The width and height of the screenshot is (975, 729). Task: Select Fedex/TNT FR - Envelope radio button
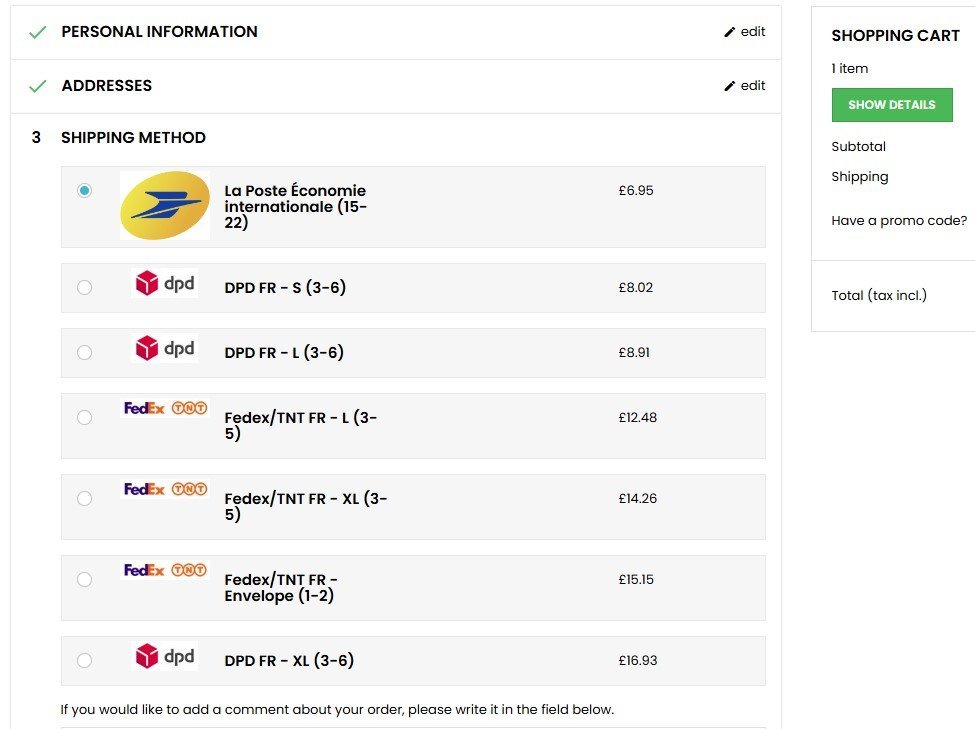click(84, 579)
